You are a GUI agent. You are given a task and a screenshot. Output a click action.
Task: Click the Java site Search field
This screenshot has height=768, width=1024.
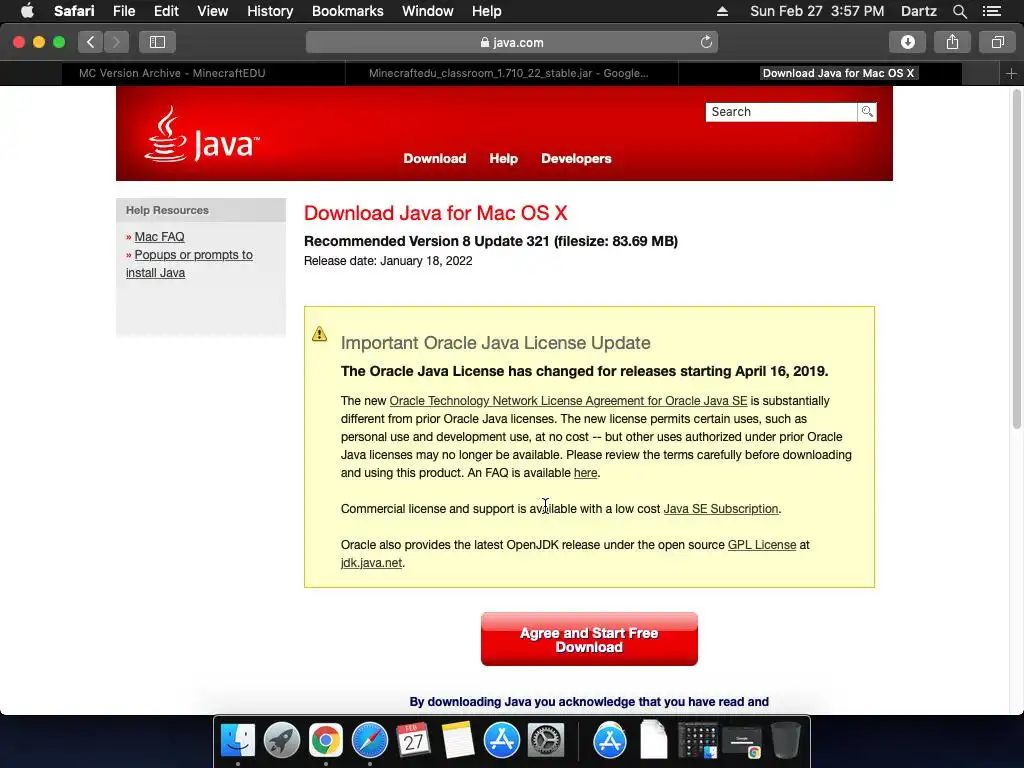pos(781,112)
